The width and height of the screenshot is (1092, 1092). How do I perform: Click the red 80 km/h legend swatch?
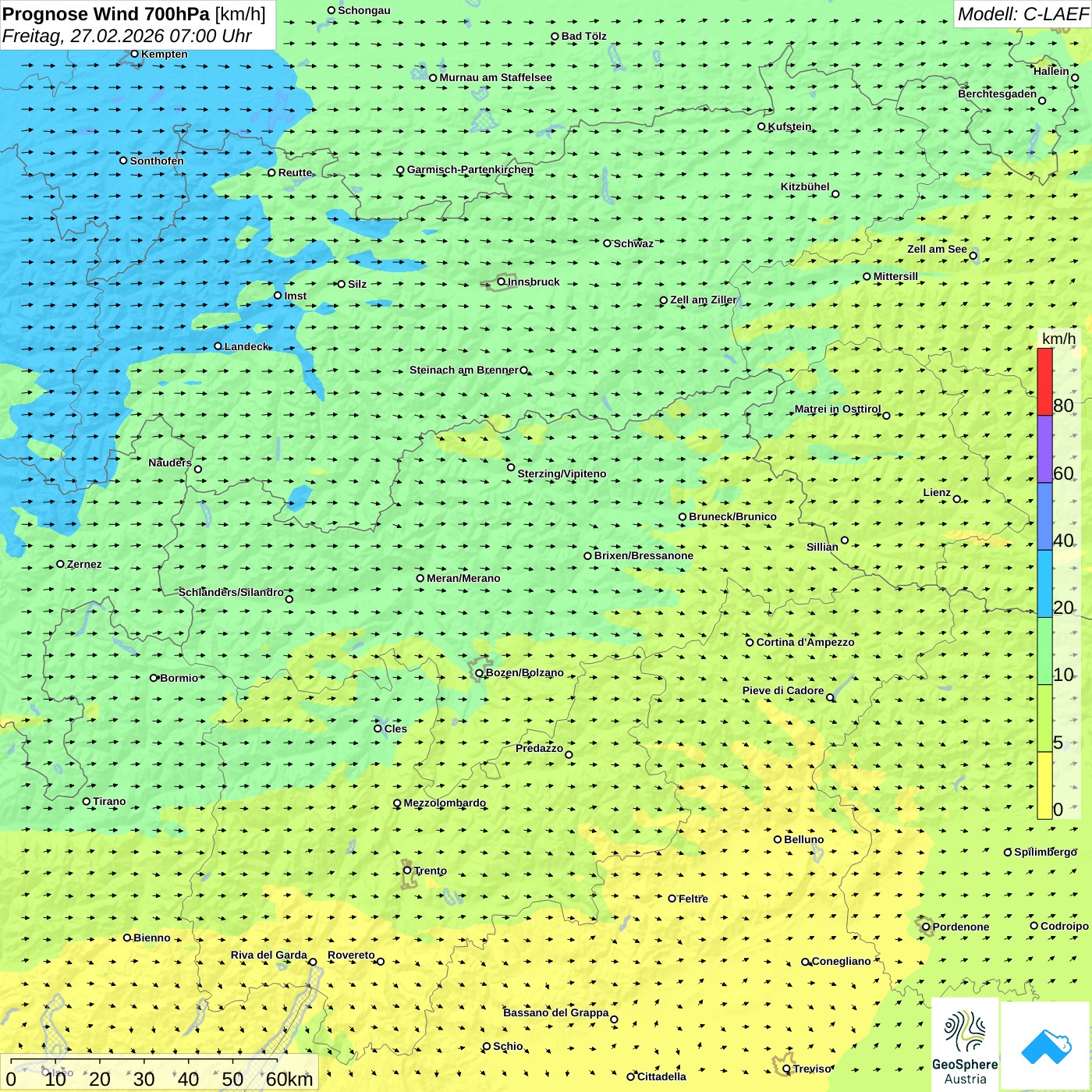(x=1044, y=381)
